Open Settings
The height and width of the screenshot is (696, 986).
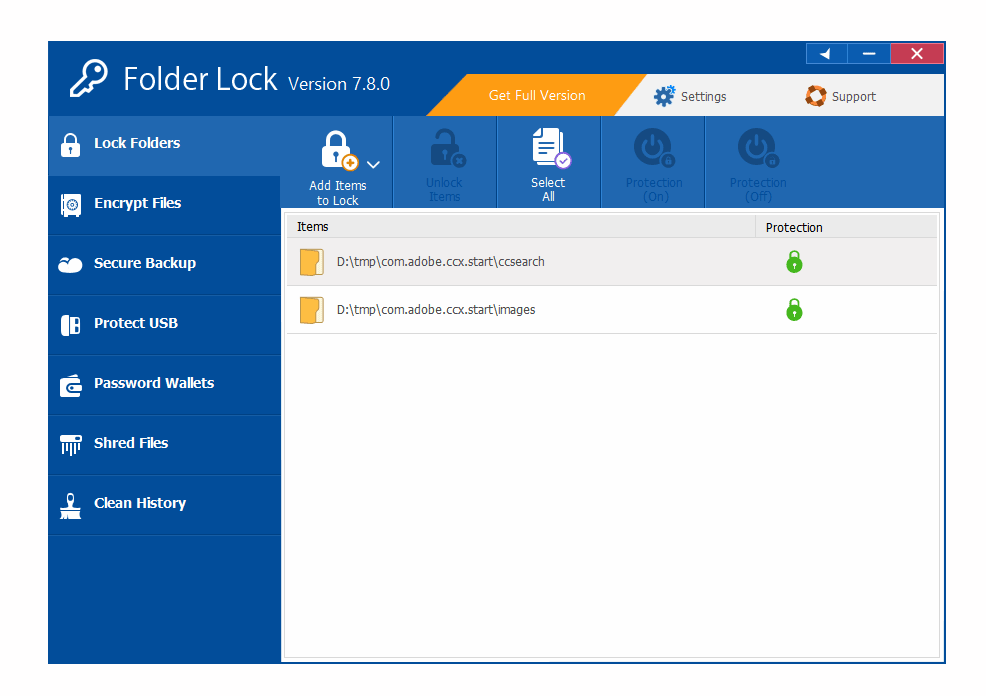[x=690, y=96]
